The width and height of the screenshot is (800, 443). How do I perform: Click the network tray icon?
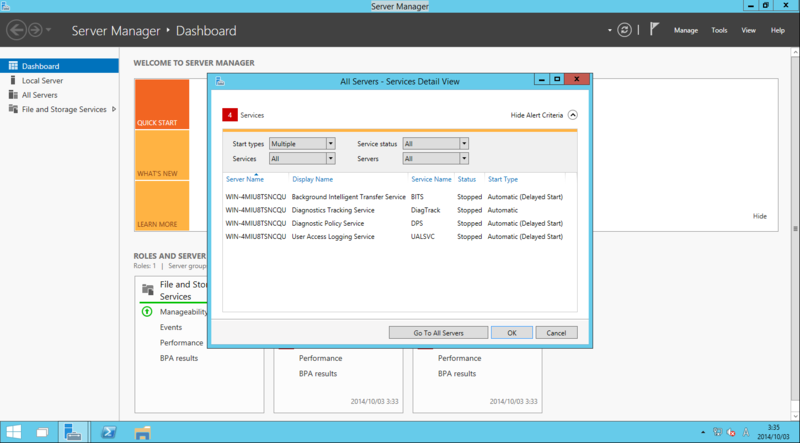pyautogui.click(x=717, y=432)
